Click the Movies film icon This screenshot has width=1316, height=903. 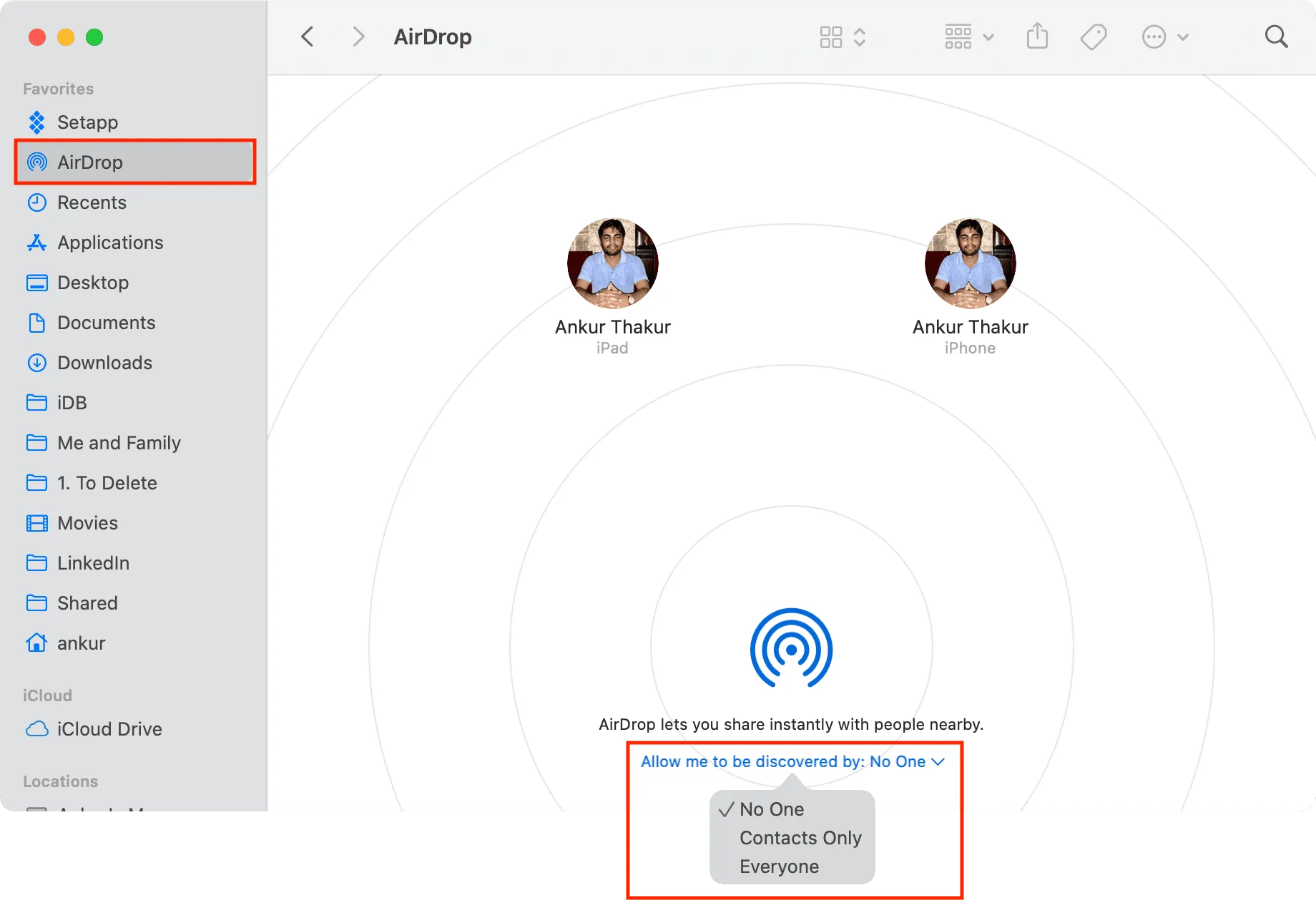36,523
